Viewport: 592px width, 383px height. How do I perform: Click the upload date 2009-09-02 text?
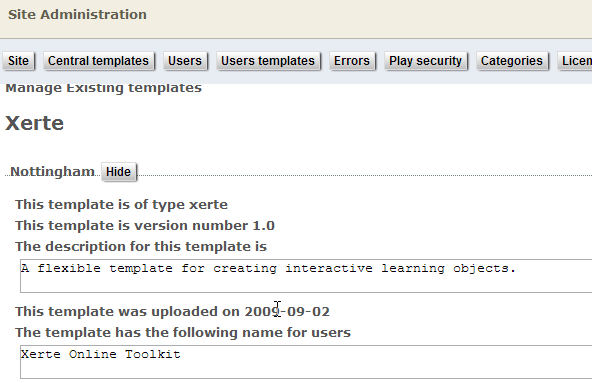pos(287,312)
